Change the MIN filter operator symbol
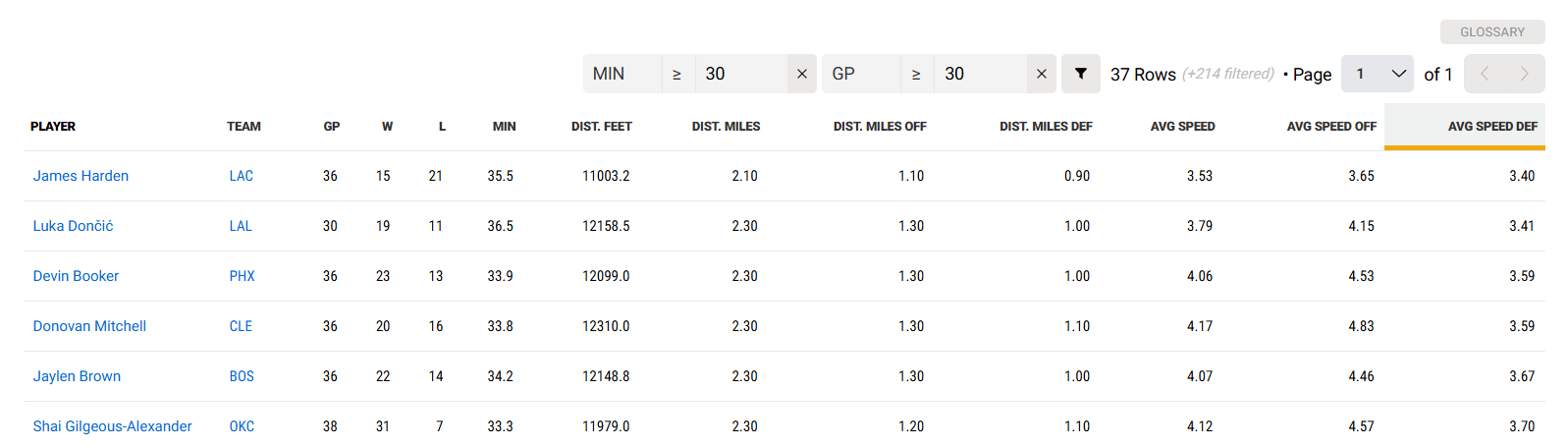 676,74
